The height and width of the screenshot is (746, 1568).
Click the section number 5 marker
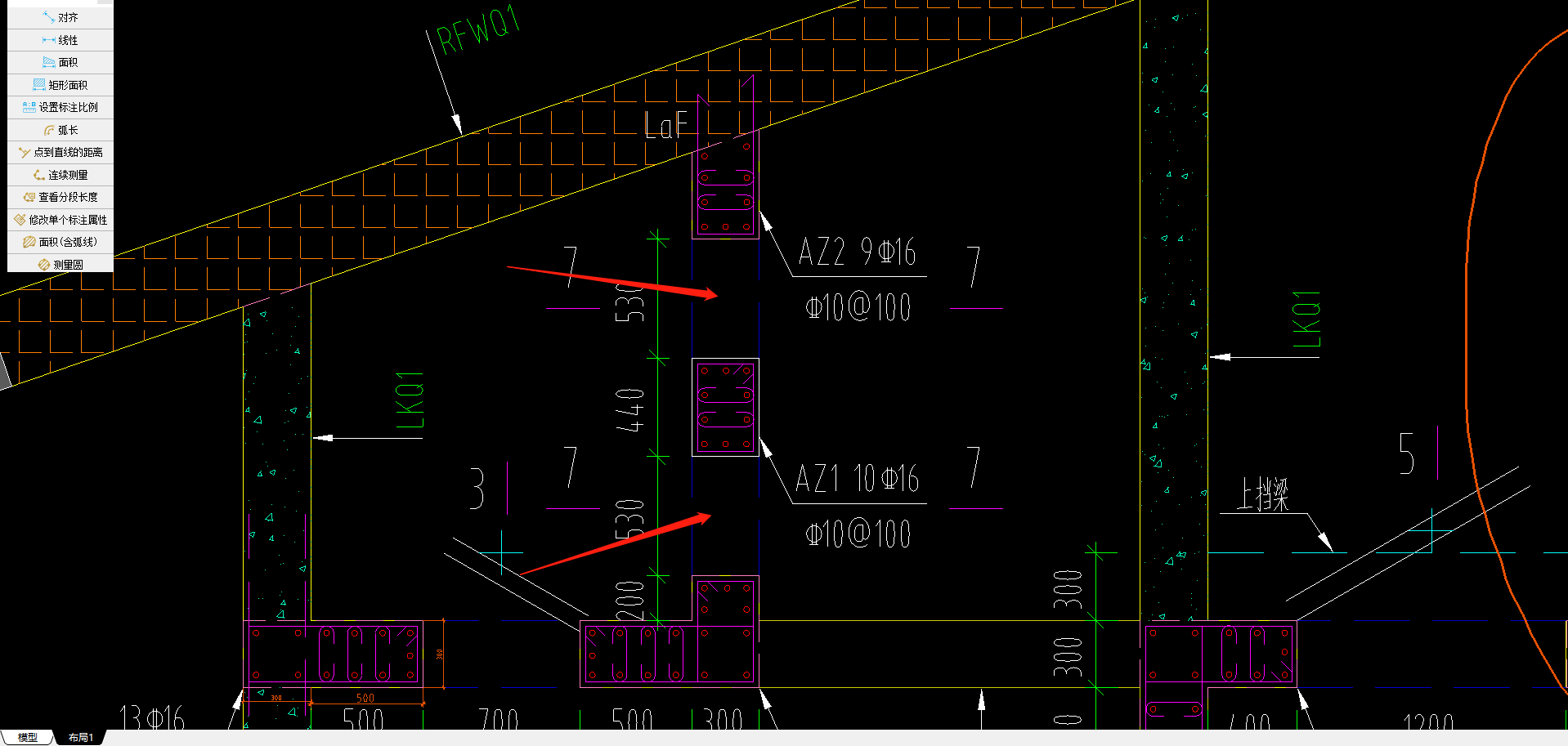point(1407,453)
